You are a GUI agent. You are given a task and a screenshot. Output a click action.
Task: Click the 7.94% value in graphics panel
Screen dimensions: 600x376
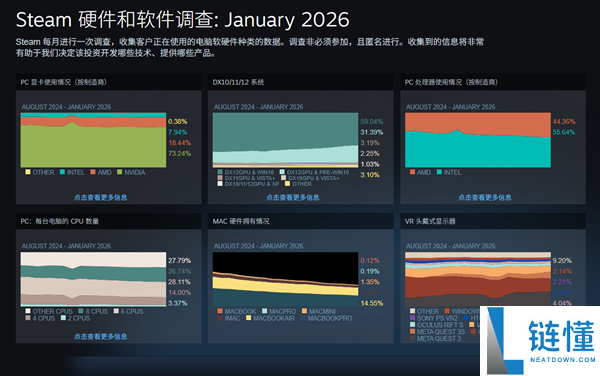[x=178, y=132]
